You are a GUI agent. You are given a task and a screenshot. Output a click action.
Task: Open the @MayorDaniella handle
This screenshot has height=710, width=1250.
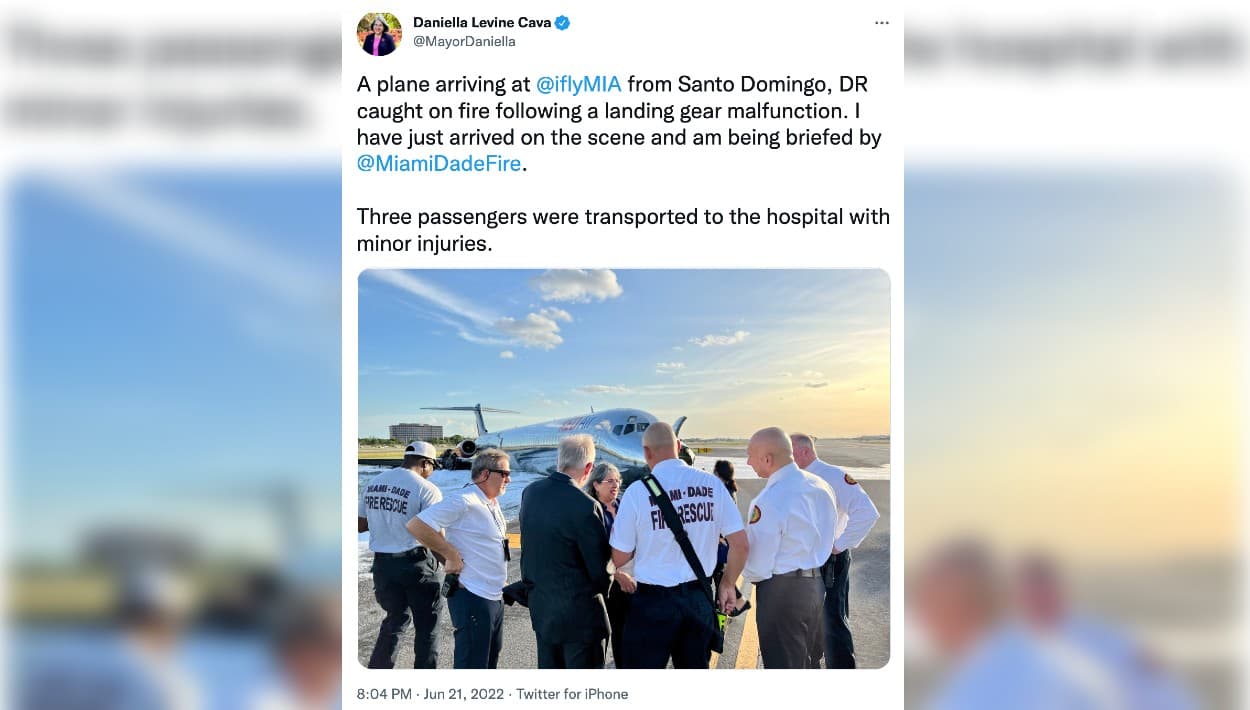[464, 42]
